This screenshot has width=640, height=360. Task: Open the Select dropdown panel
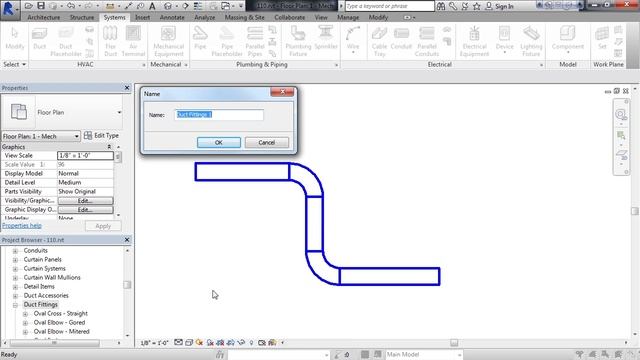pyautogui.click(x=14, y=64)
